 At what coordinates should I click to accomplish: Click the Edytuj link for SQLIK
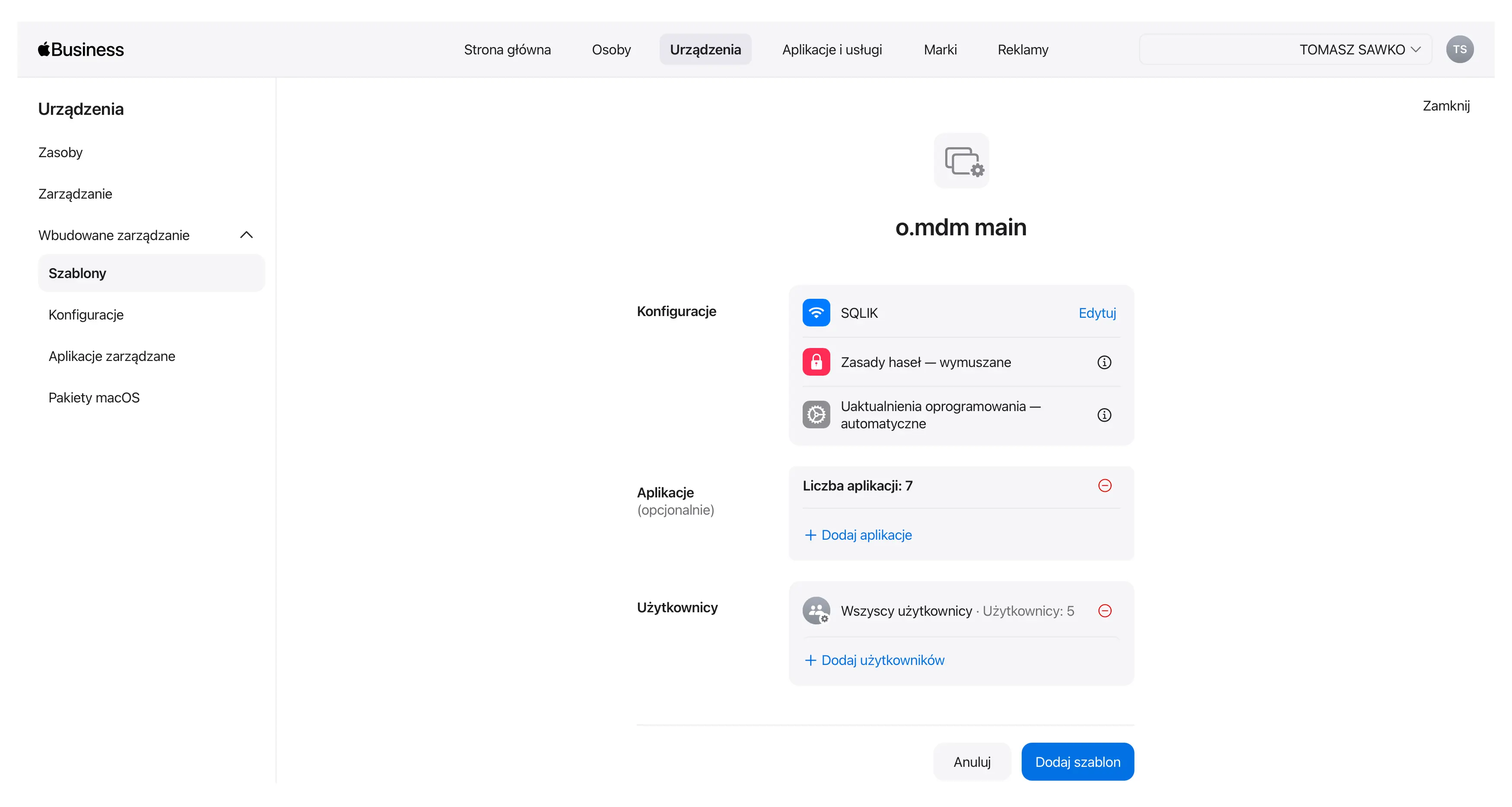[1097, 313]
